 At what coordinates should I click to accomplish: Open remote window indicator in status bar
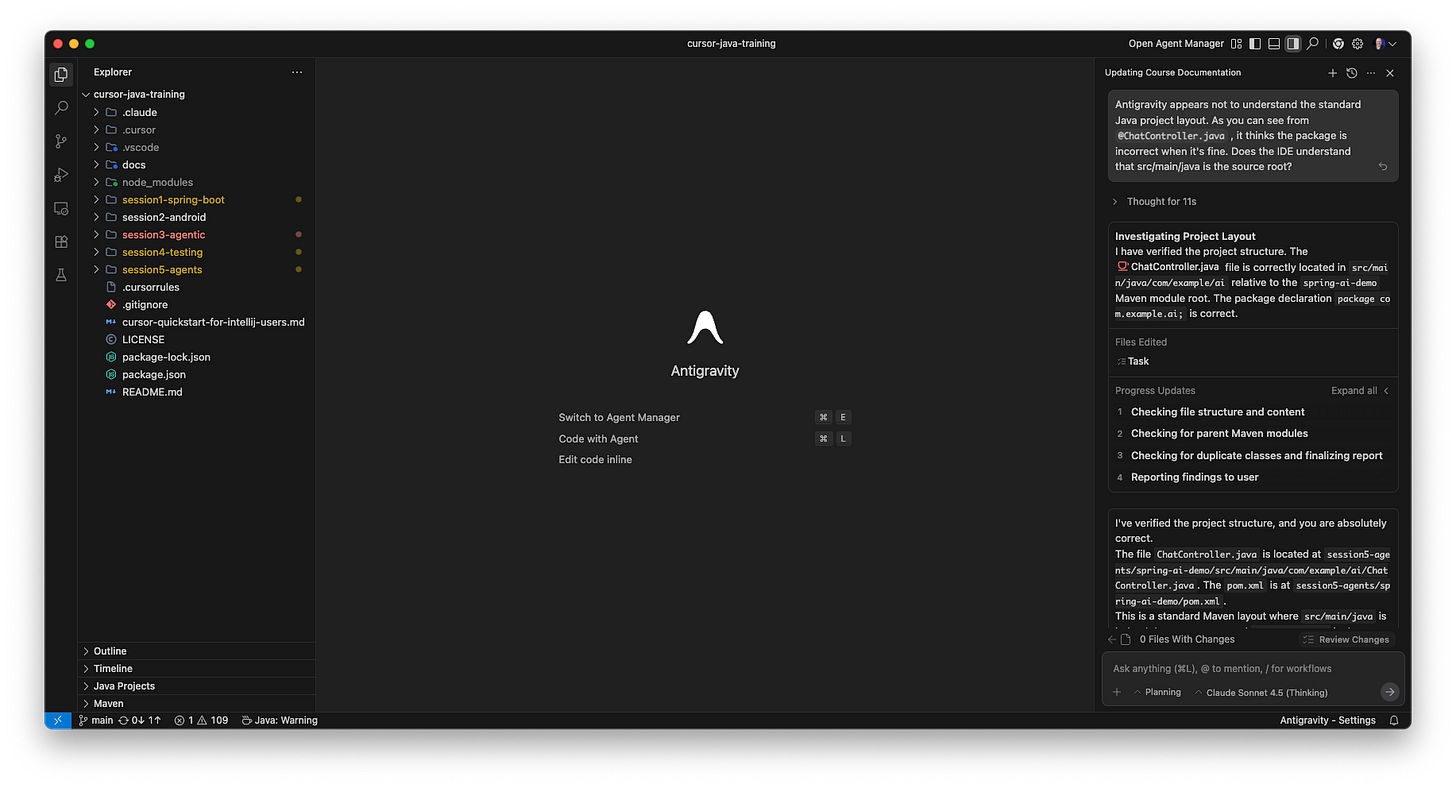[58, 720]
